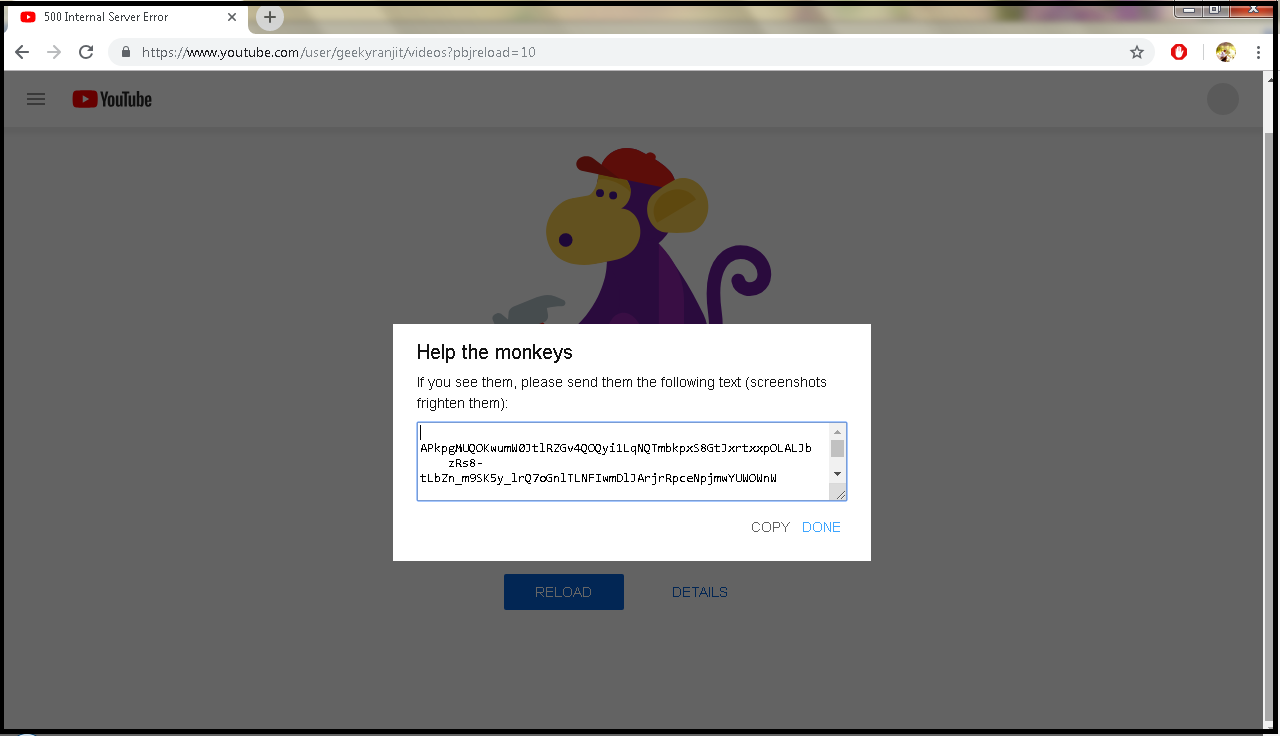Viewport: 1280px width, 736px height.
Task: Click DONE to close the dialog
Action: [x=821, y=527]
